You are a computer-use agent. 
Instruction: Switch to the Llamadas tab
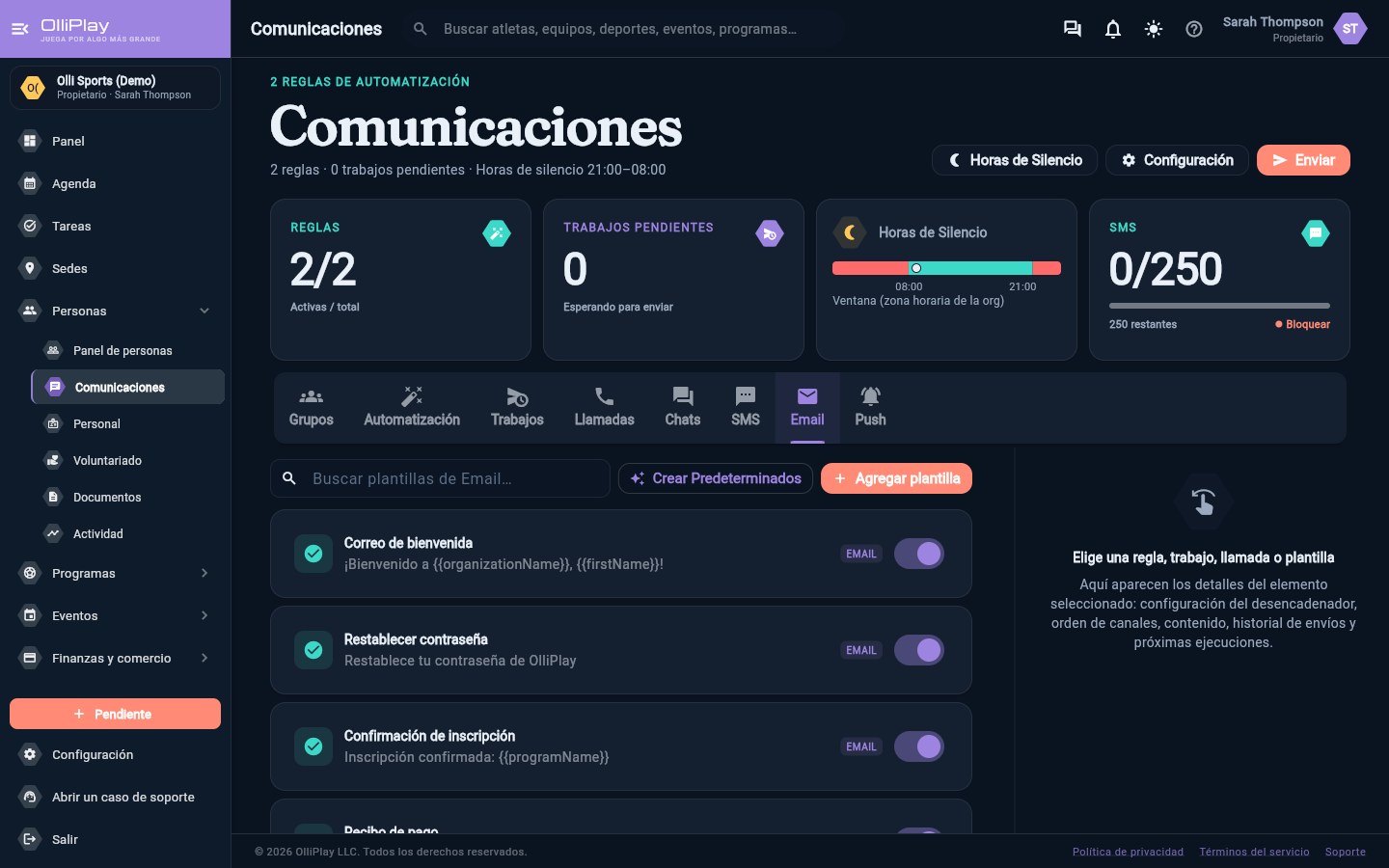[x=604, y=408]
